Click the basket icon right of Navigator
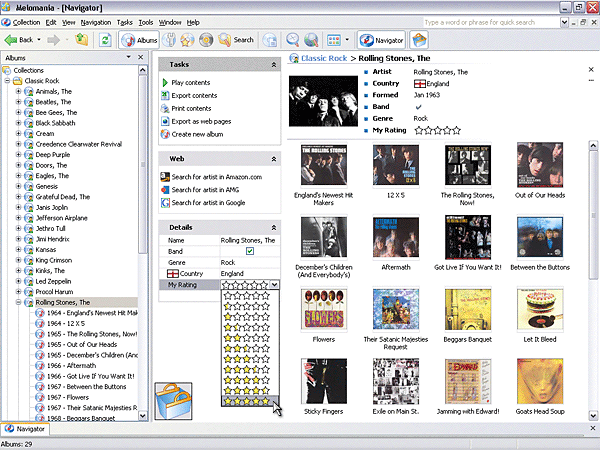This screenshot has height=450, width=600. click(x=419, y=40)
